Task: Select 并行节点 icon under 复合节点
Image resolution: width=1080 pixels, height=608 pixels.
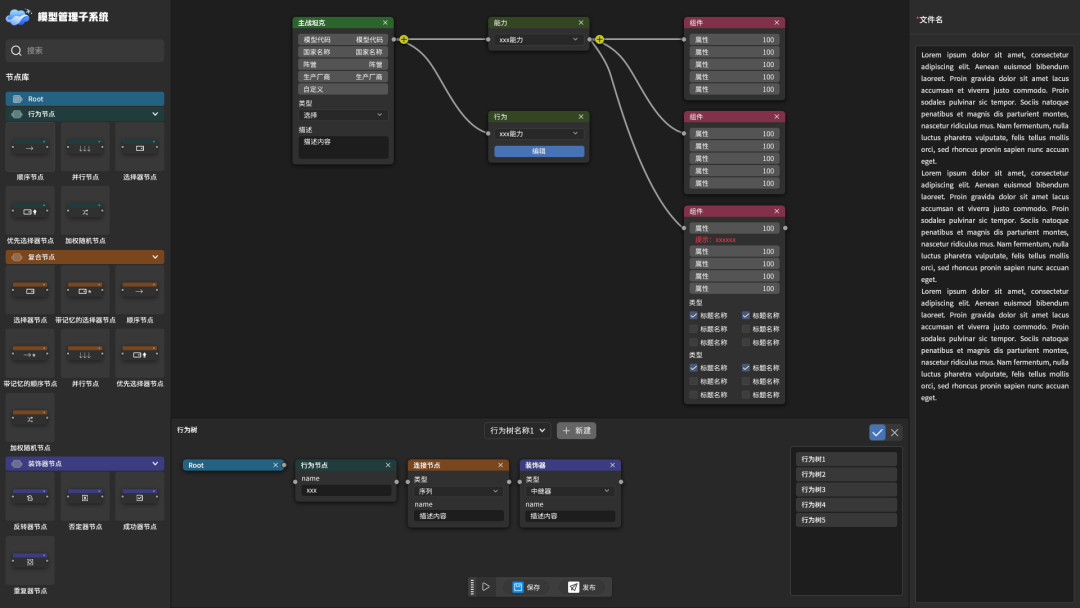Action: pyautogui.click(x=85, y=354)
